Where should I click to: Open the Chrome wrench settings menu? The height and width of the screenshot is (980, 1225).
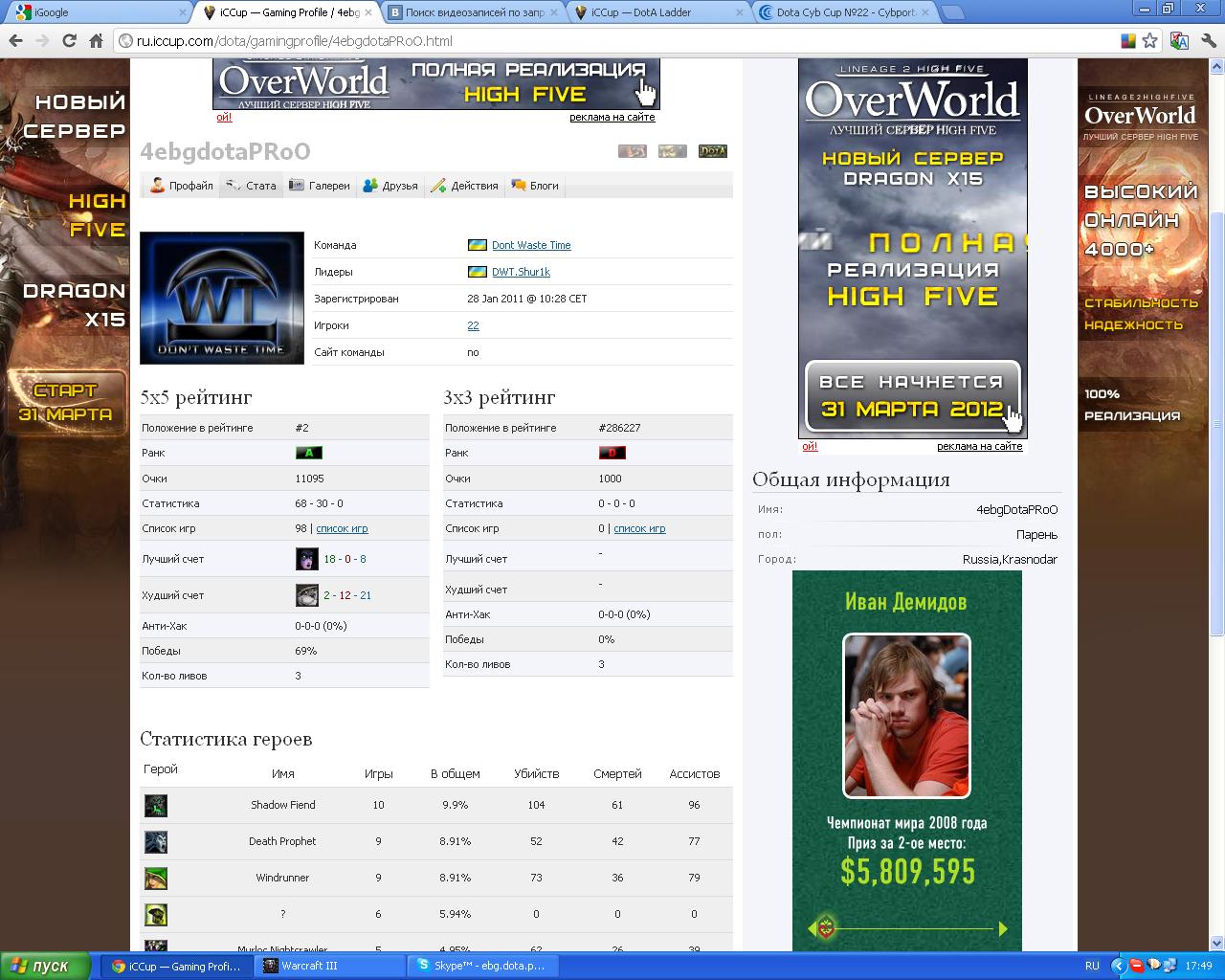point(1209,41)
